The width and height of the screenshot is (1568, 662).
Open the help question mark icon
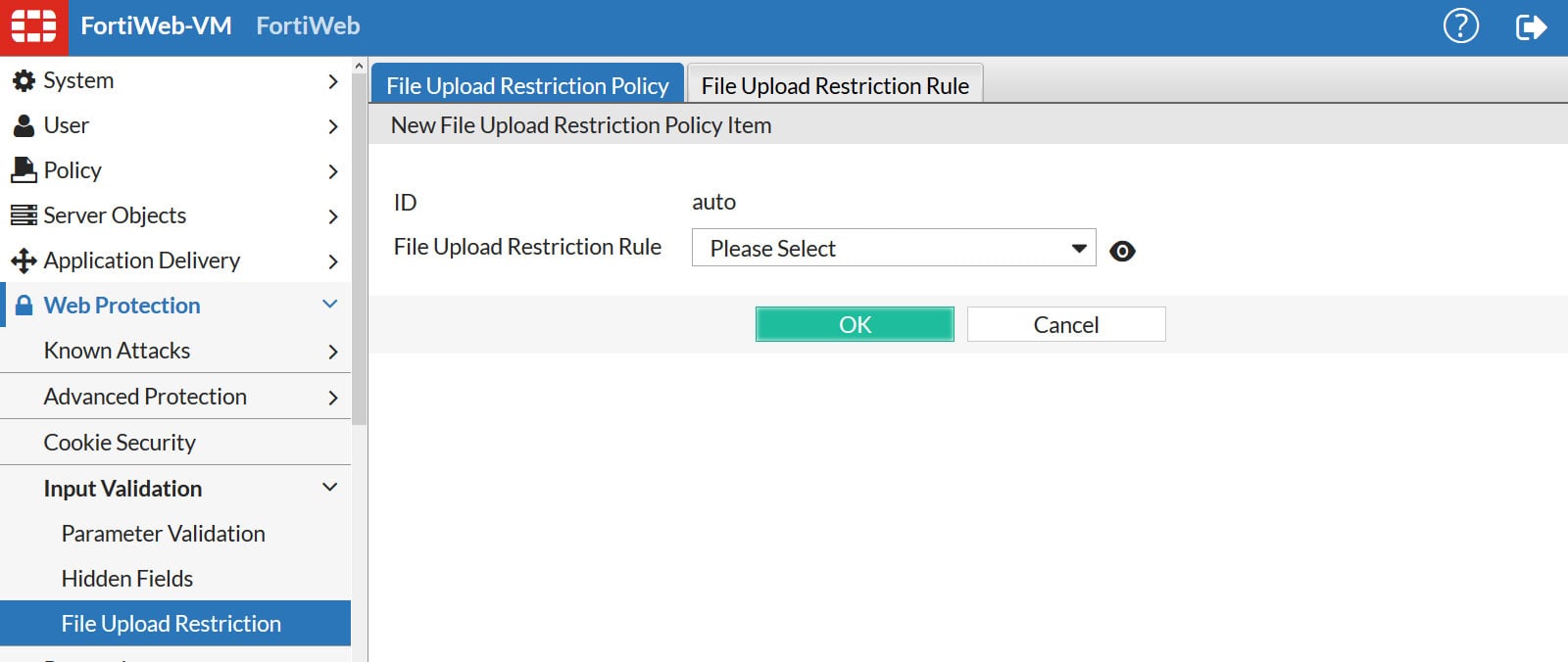pos(1460,26)
